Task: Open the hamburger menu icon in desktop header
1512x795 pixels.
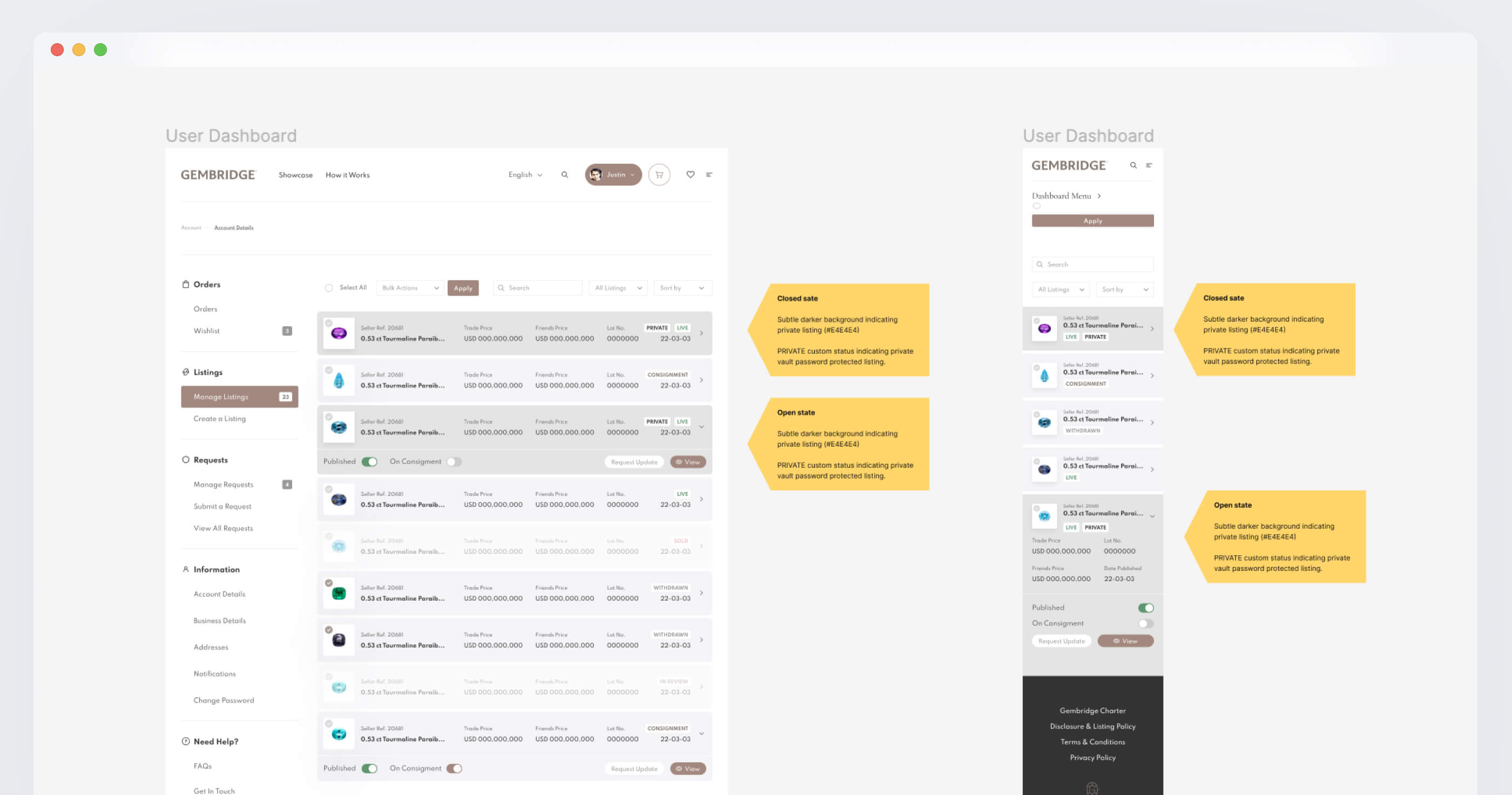Action: (x=709, y=174)
